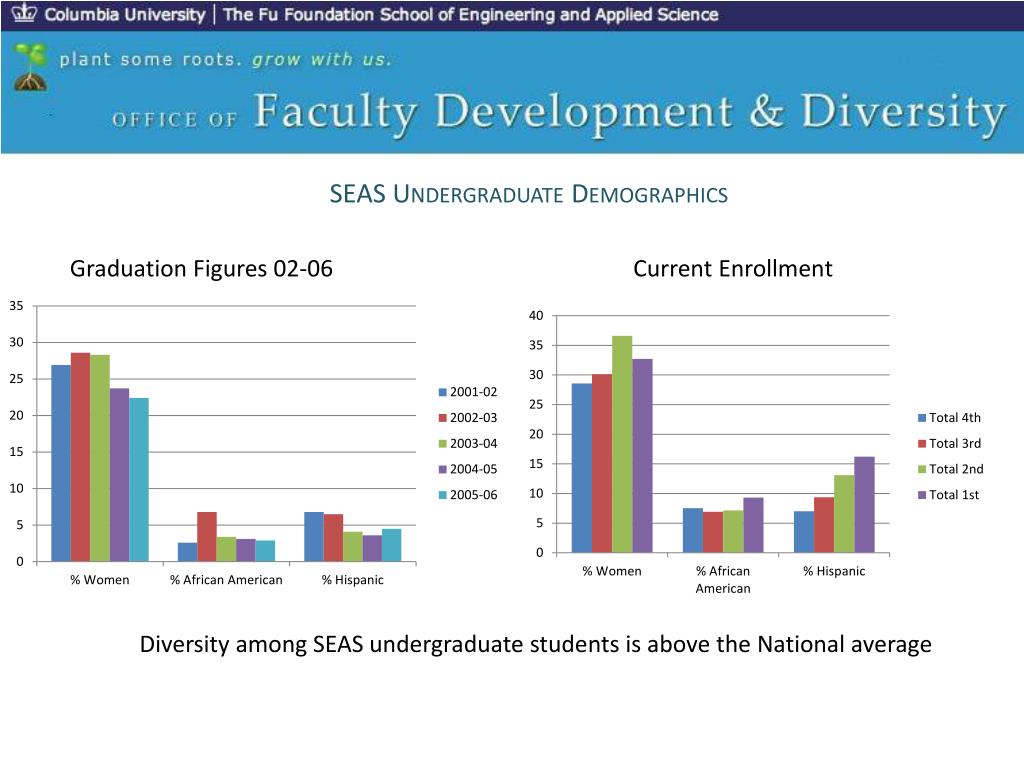Image resolution: width=1024 pixels, height=768 pixels.
Task: Click 'Faculty Development & Diversity' banner title
Action: coord(630,112)
